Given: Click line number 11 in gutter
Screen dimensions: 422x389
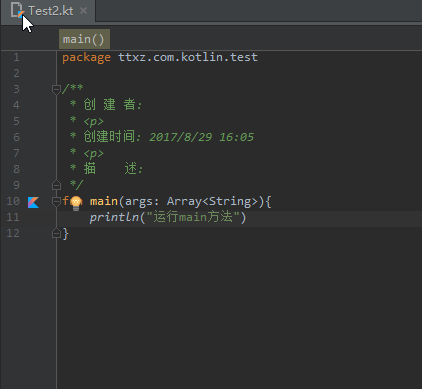Looking at the screenshot, I should [13, 217].
